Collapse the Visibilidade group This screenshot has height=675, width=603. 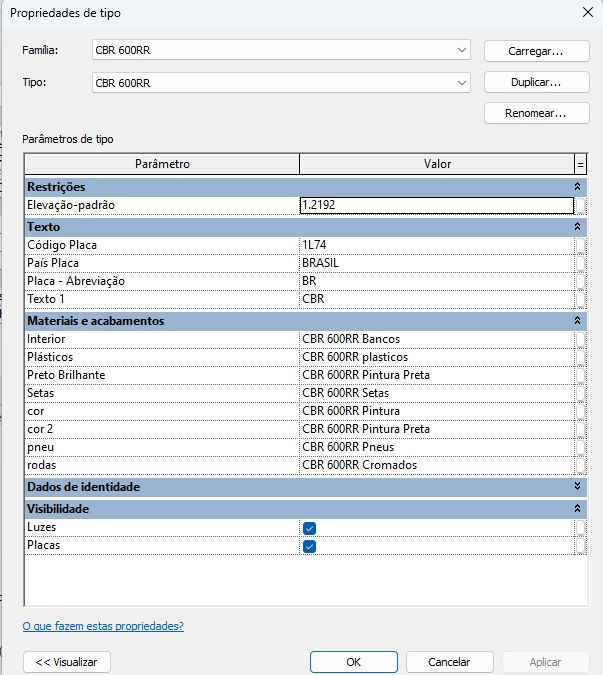(x=577, y=508)
